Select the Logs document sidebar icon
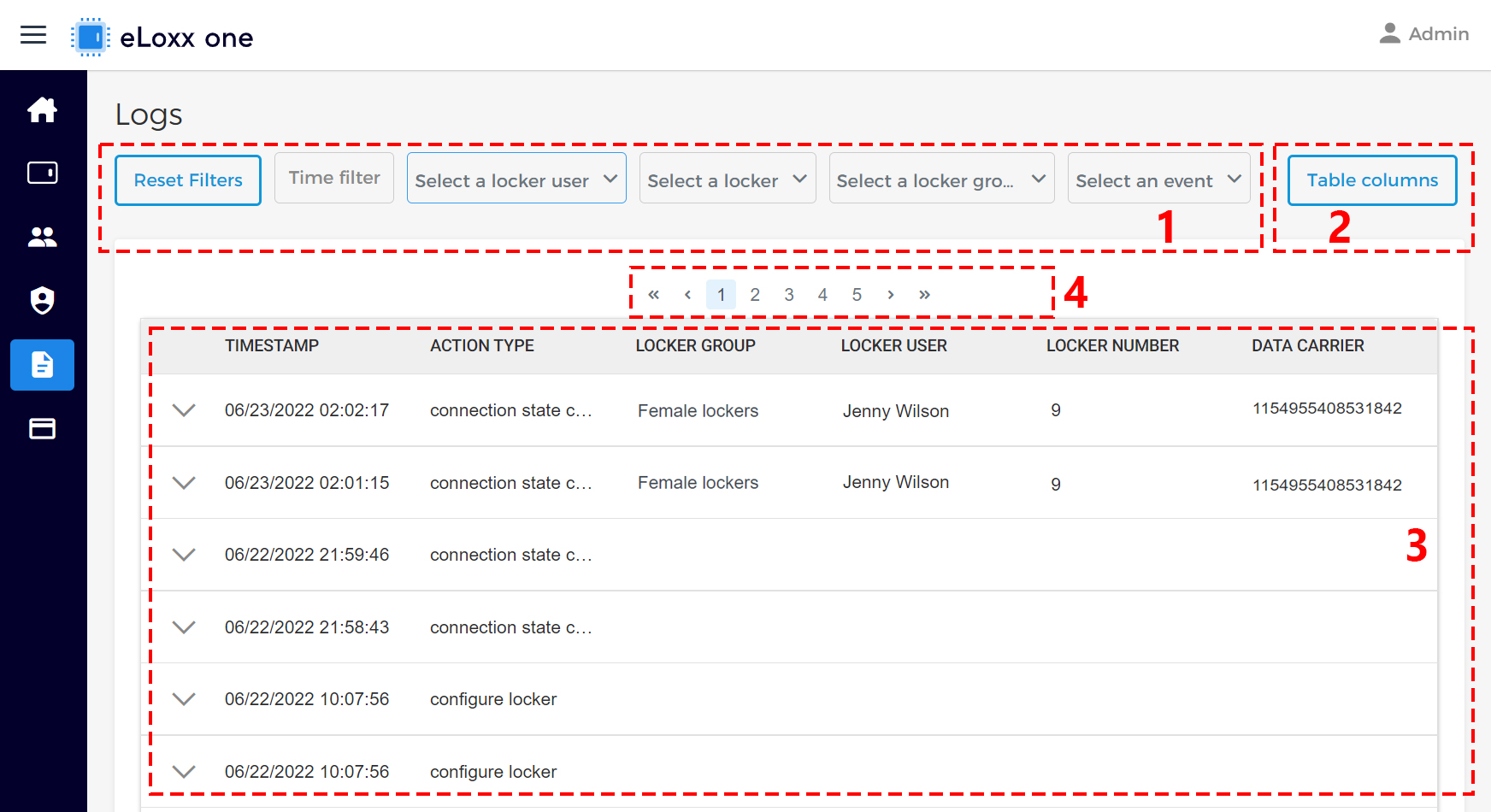The image size is (1491, 812). pos(42,365)
